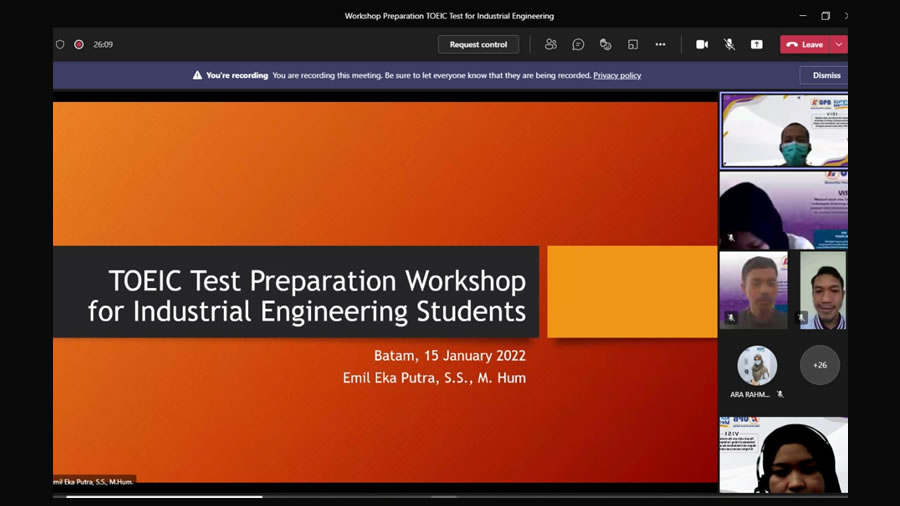Click the red recording indicator icon
This screenshot has height=506, width=900.
tap(79, 44)
